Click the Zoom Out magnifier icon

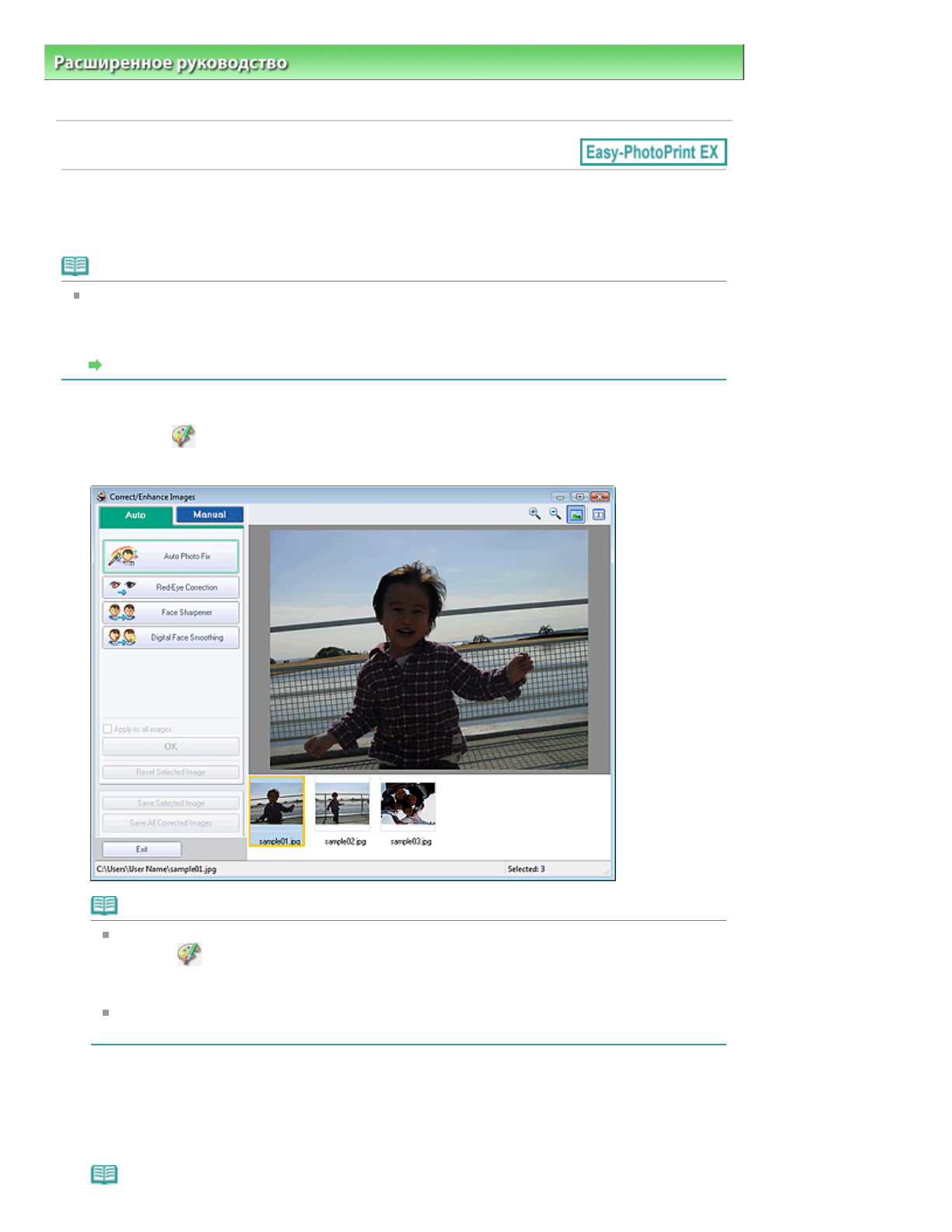pyautogui.click(x=555, y=514)
